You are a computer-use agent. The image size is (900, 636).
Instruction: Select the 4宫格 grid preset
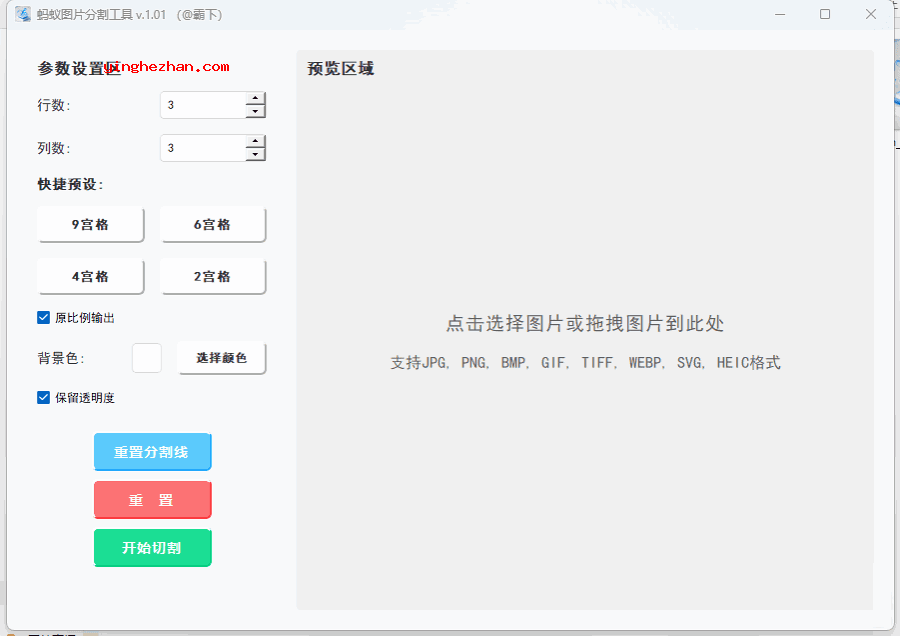[91, 276]
